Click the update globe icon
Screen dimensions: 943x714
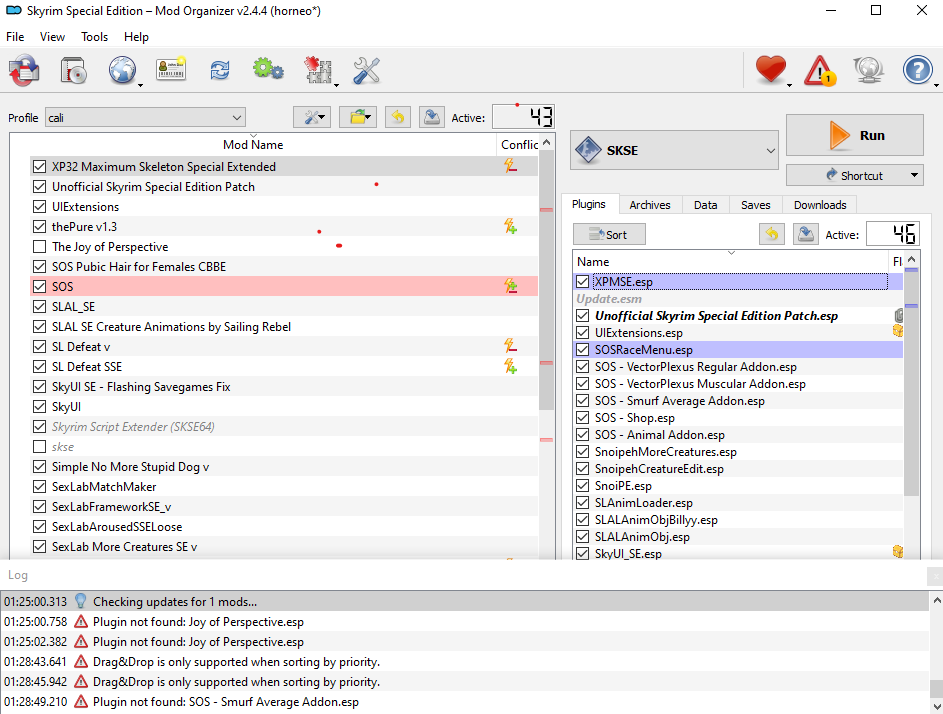[x=868, y=70]
